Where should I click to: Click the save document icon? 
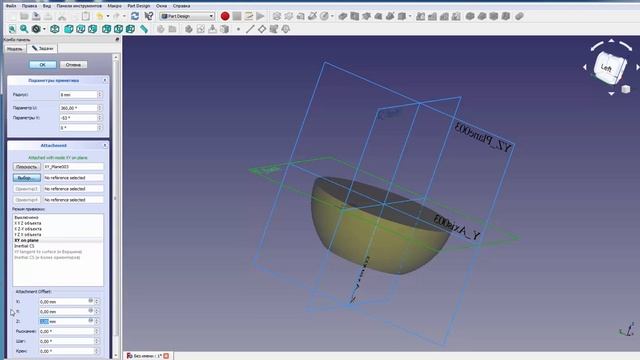(36, 16)
